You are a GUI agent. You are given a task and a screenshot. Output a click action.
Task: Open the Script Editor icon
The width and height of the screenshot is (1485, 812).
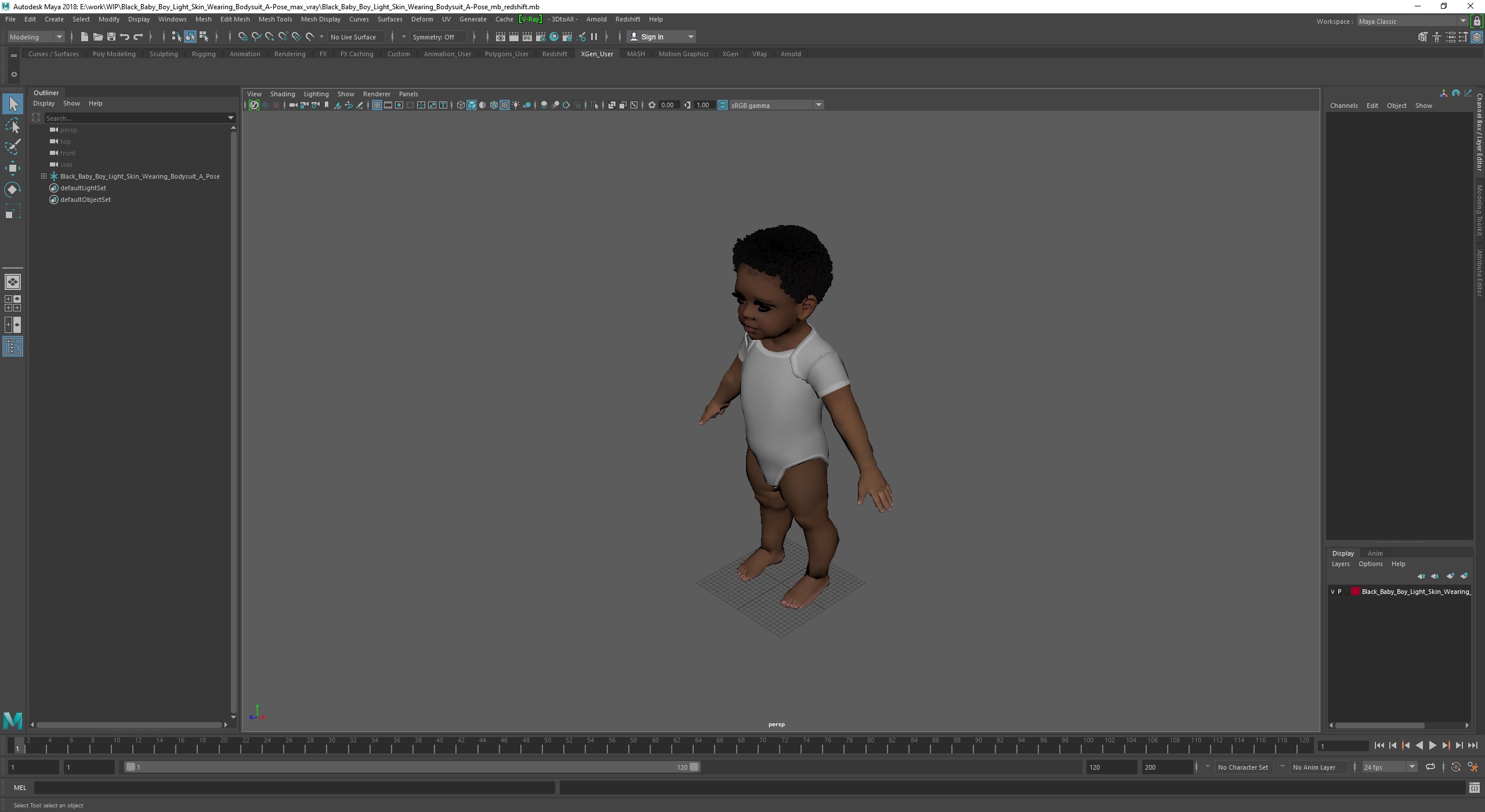1474,788
